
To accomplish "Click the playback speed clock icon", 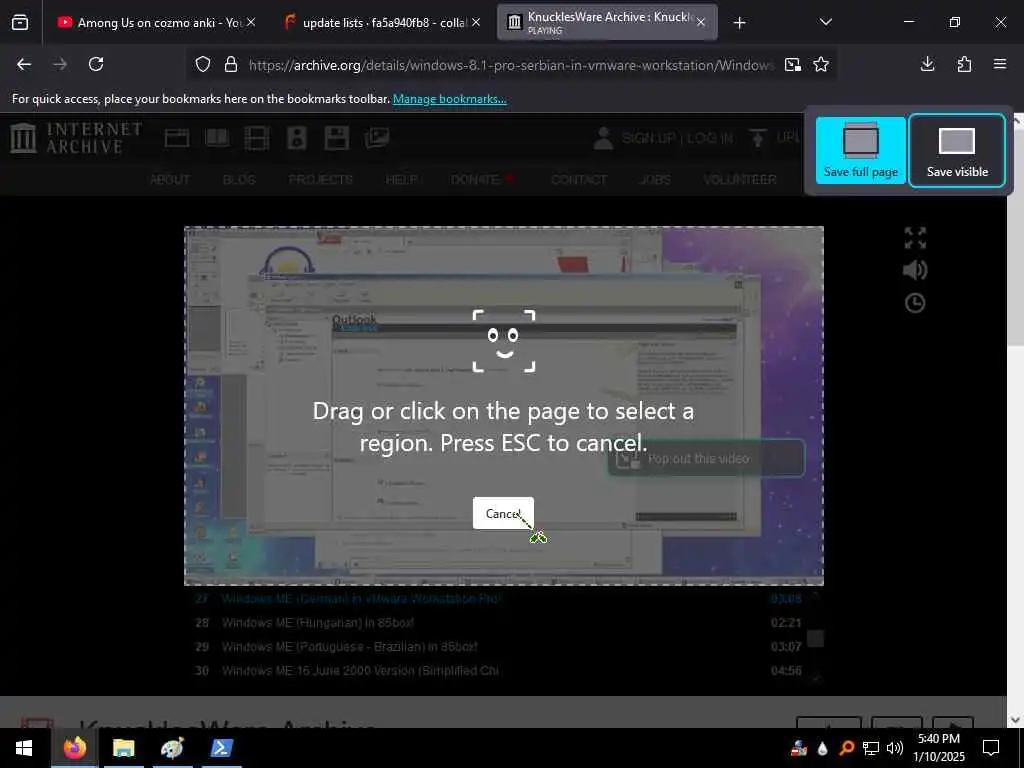I will (915, 303).
